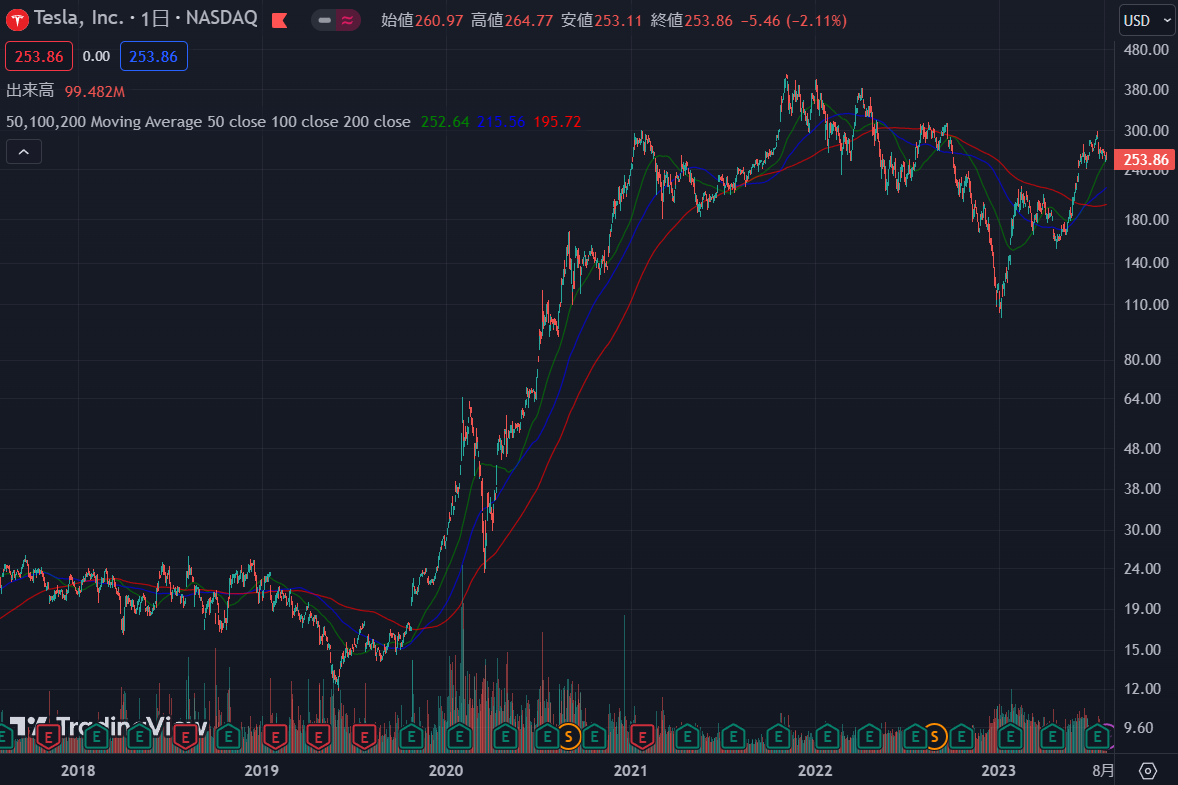Click the 始値 260.97 open value
1178x785 pixels.
[422, 20]
